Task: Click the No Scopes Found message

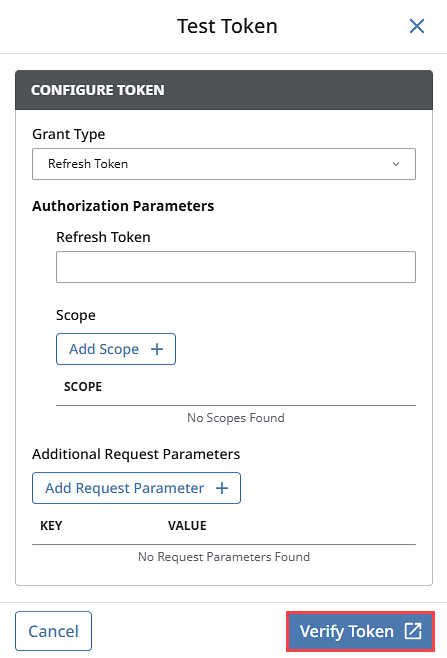Action: pyautogui.click(x=236, y=418)
